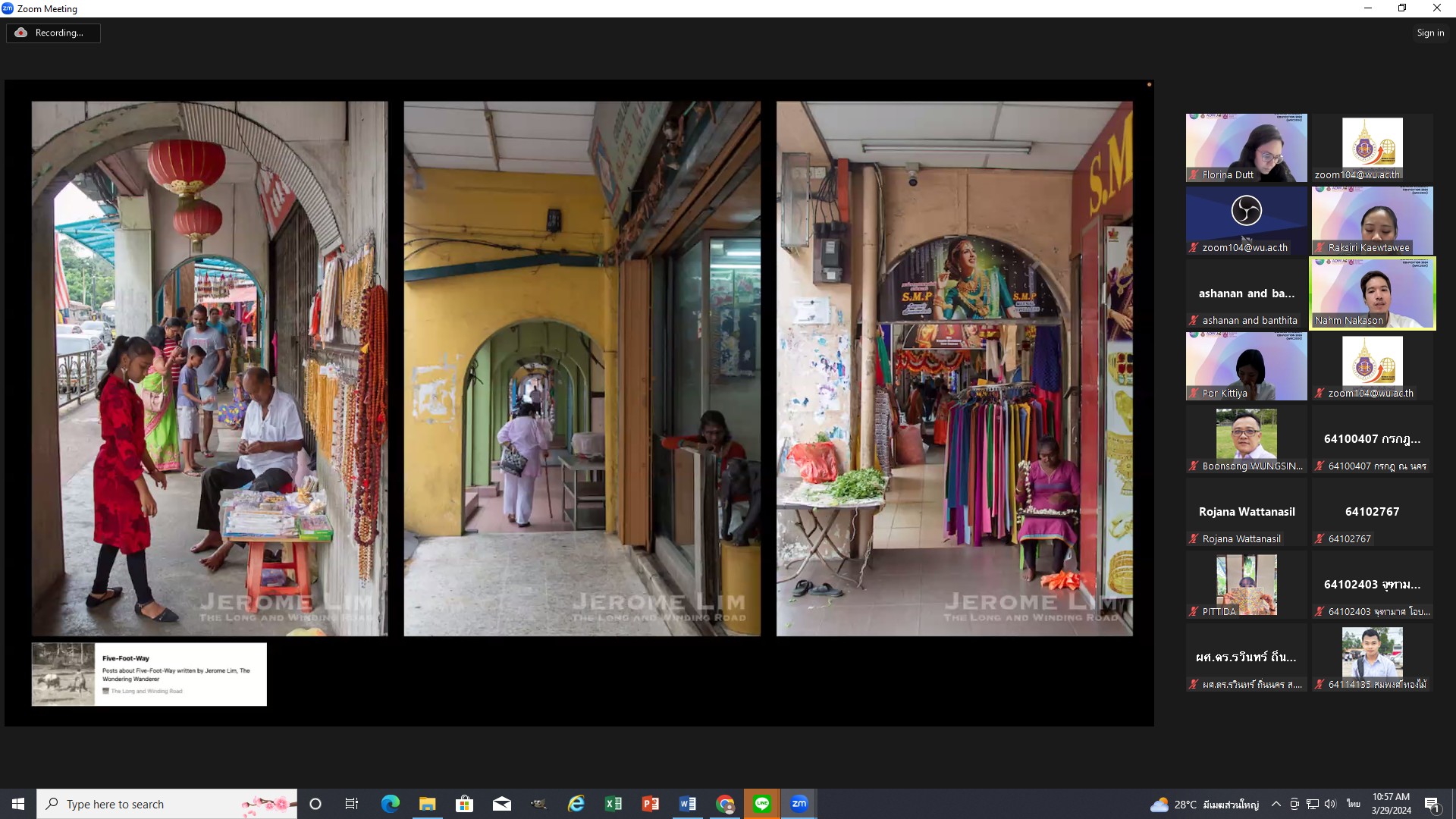Open PowerPoint taskbar icon

(x=651, y=804)
